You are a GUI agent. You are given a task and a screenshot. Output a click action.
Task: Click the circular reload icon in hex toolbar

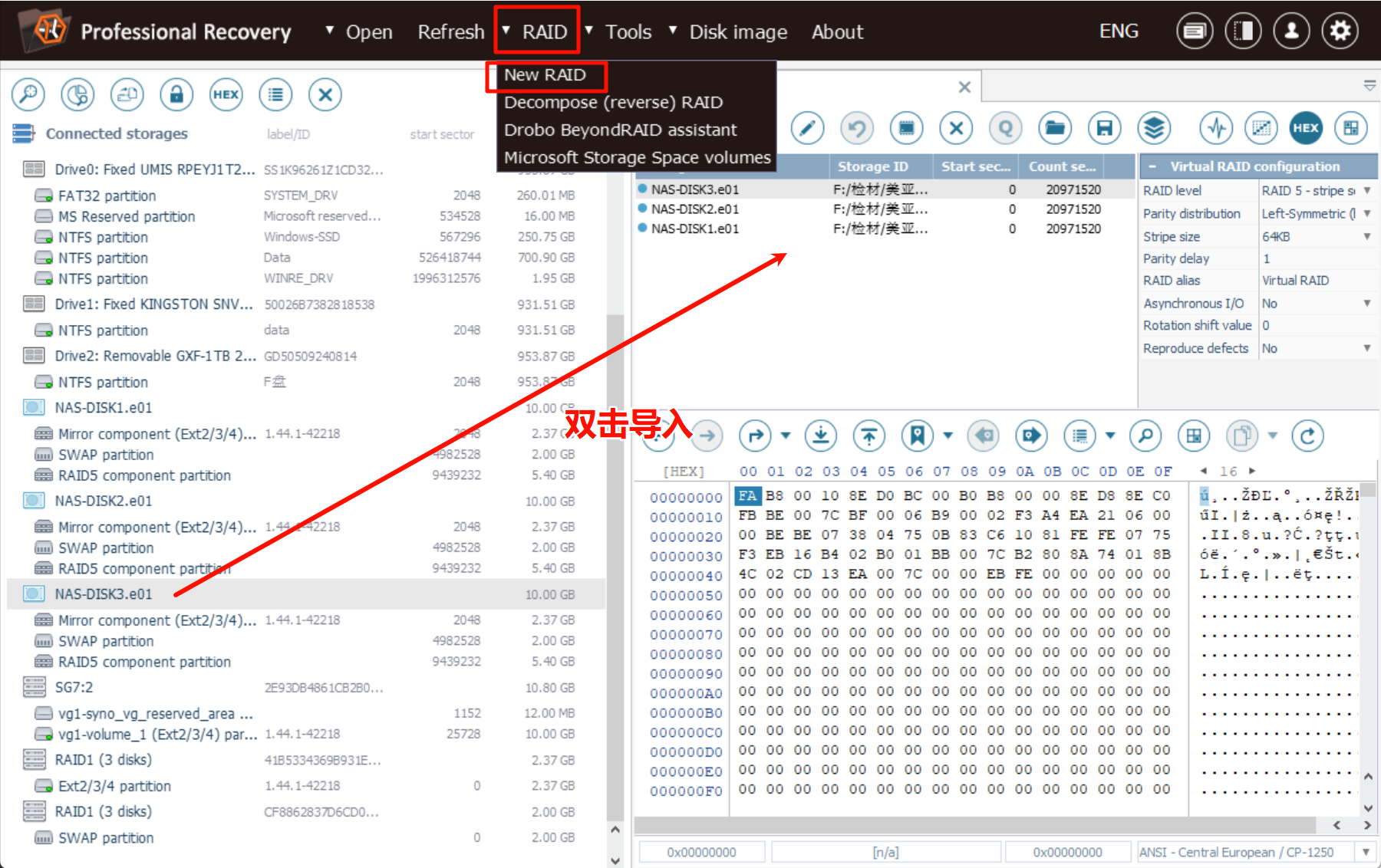tap(1307, 436)
